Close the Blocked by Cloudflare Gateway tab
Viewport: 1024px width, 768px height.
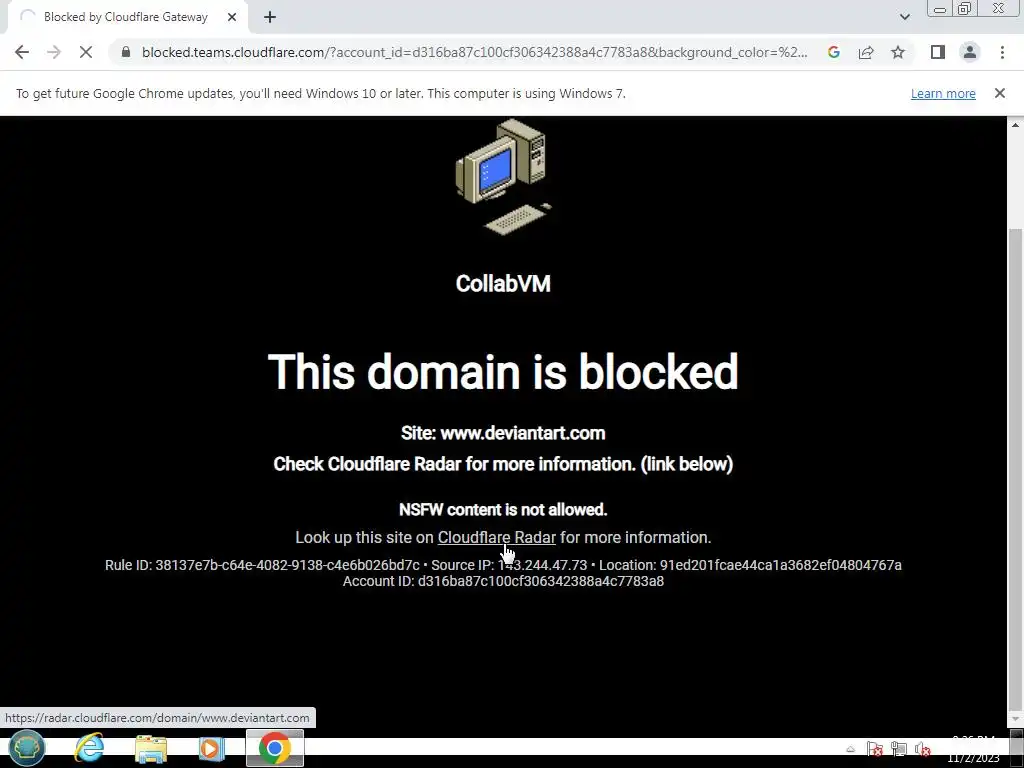(232, 17)
